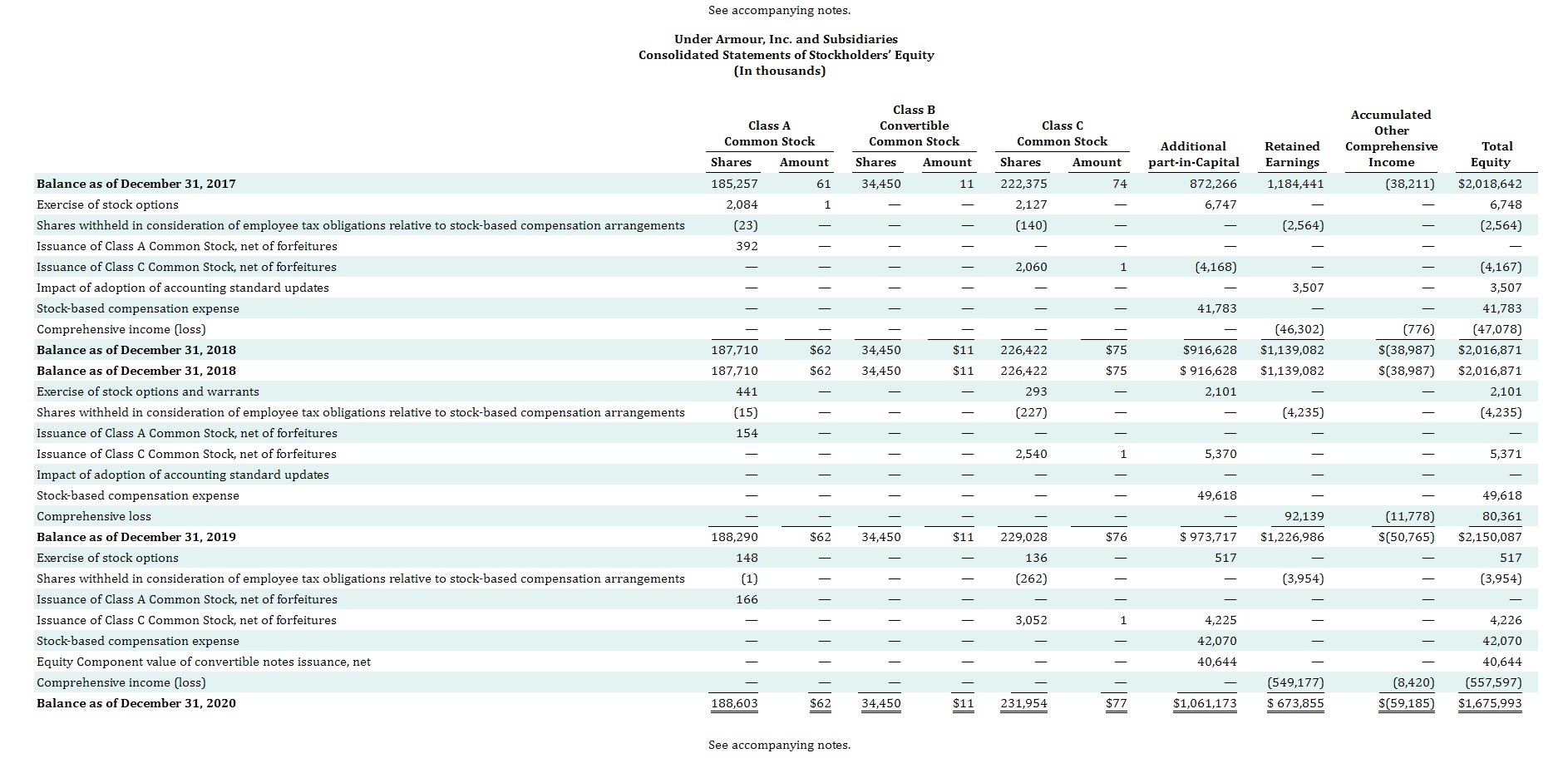Click the Class C shares value "(227)"
This screenshot has height=763, width=1568.
click(1031, 412)
